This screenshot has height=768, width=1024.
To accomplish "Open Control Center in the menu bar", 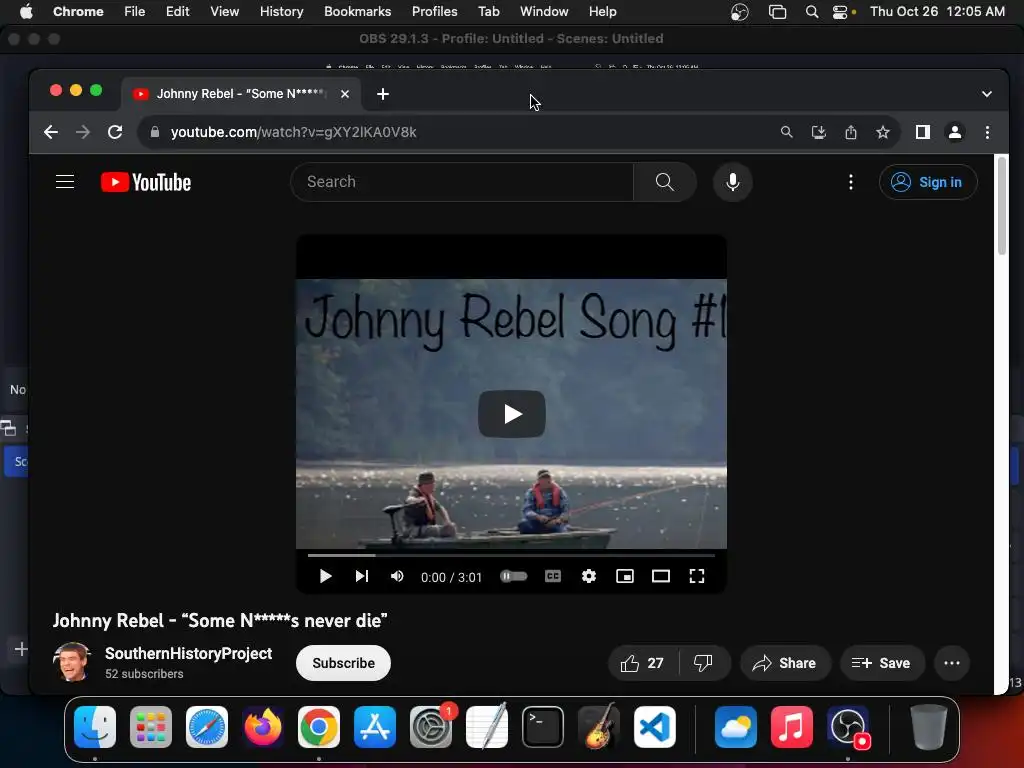I will pos(840,11).
